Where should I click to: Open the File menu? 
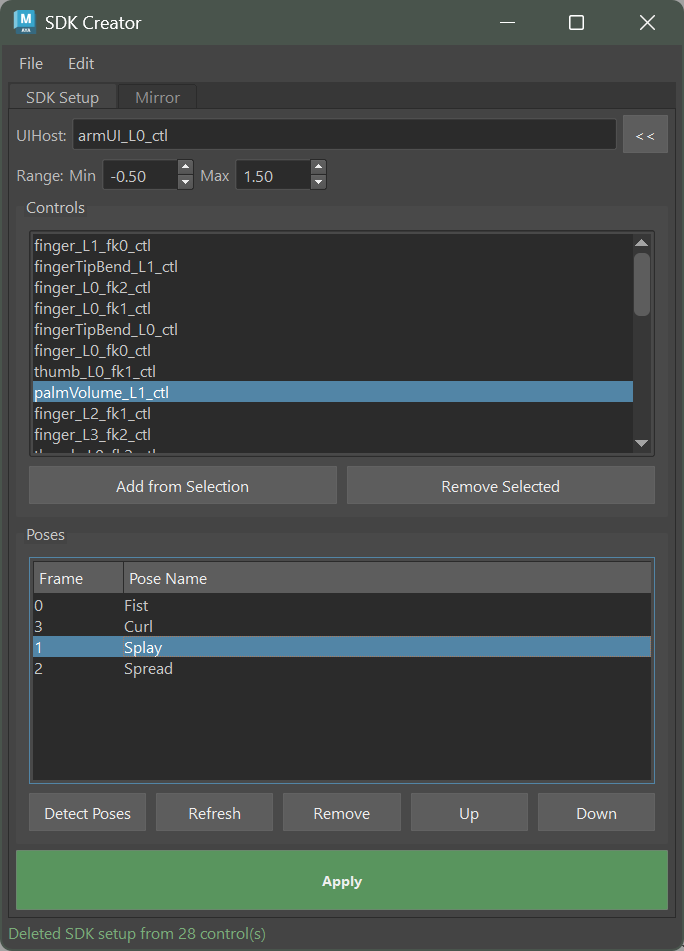(x=31, y=64)
